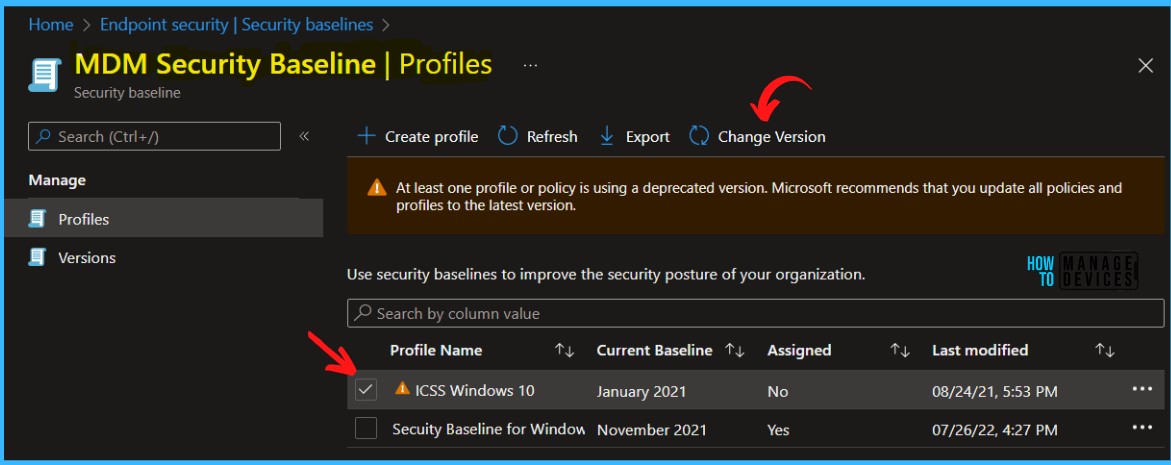
Task: Sort by Last modified column arrows
Action: click(x=1105, y=350)
